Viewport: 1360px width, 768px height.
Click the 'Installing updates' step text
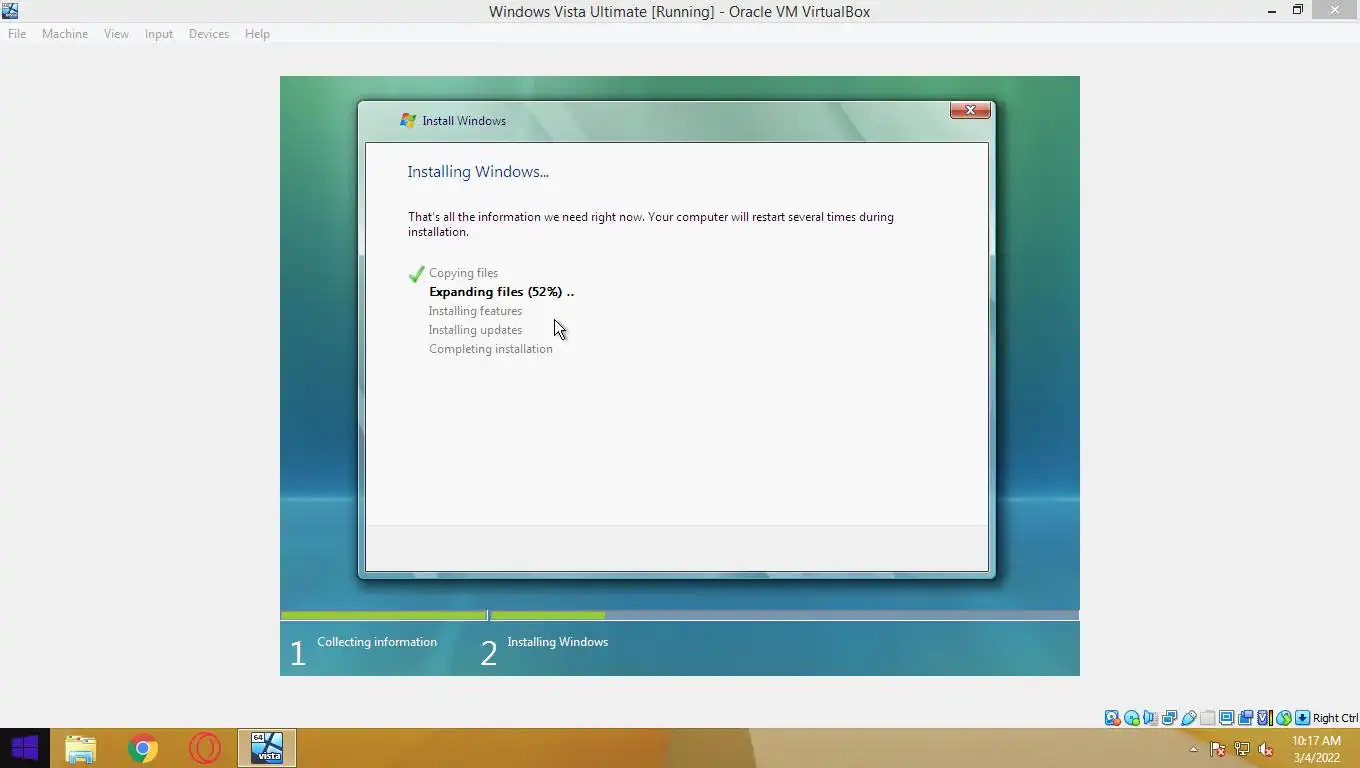[x=475, y=330]
